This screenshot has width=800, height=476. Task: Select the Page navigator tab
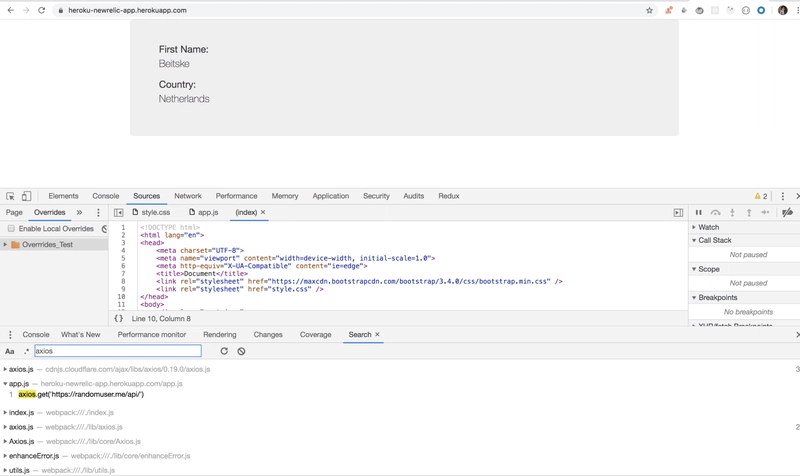pyautogui.click(x=14, y=212)
